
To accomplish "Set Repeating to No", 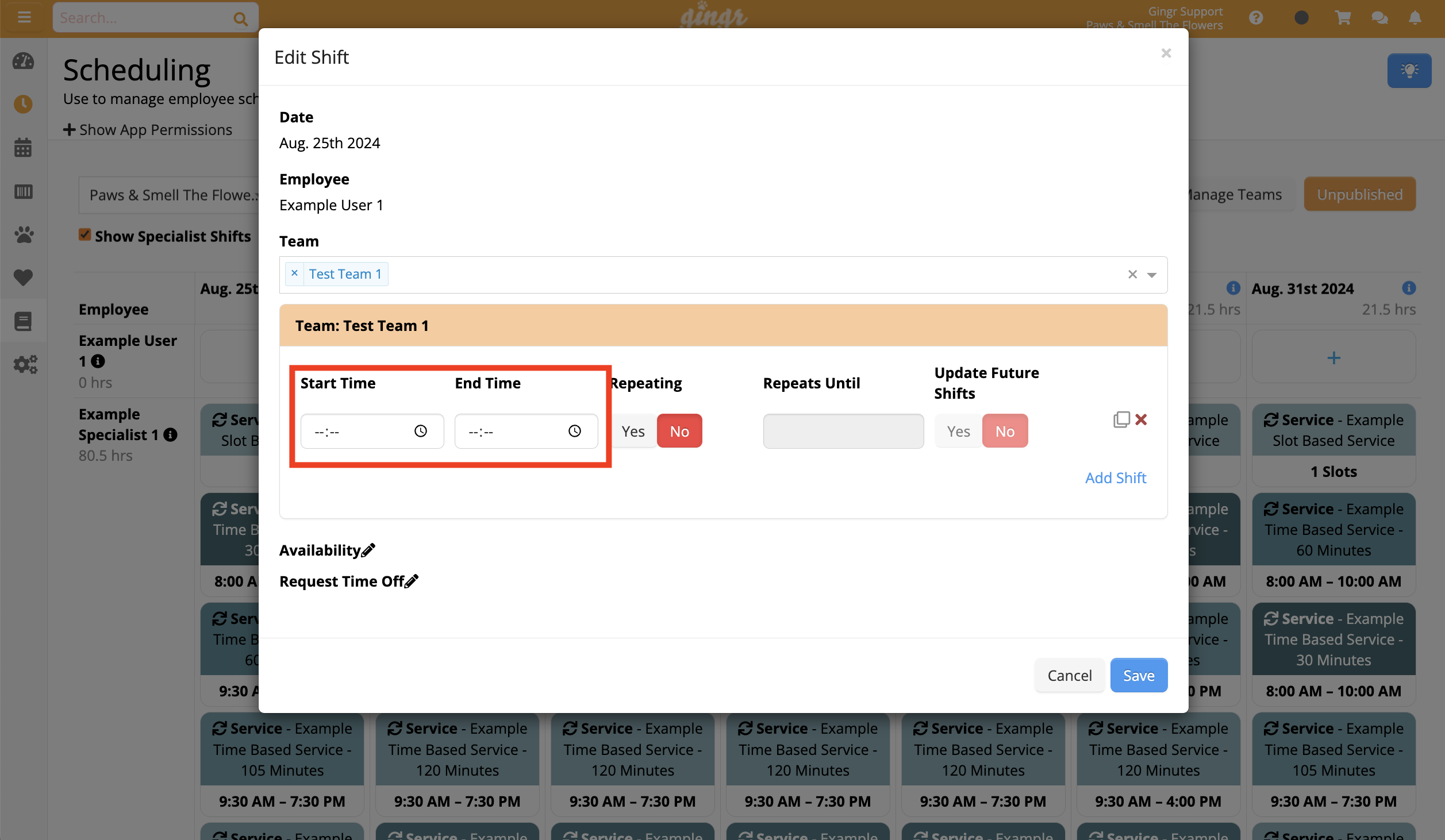I will 679,431.
